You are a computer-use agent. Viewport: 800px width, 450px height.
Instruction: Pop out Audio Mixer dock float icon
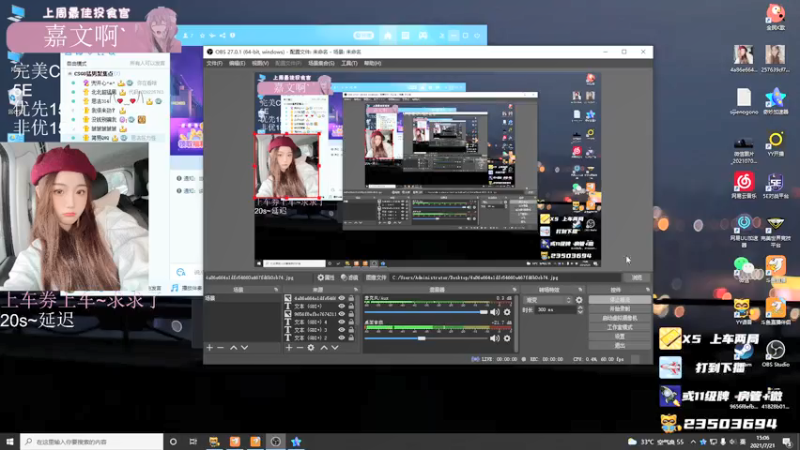click(514, 289)
